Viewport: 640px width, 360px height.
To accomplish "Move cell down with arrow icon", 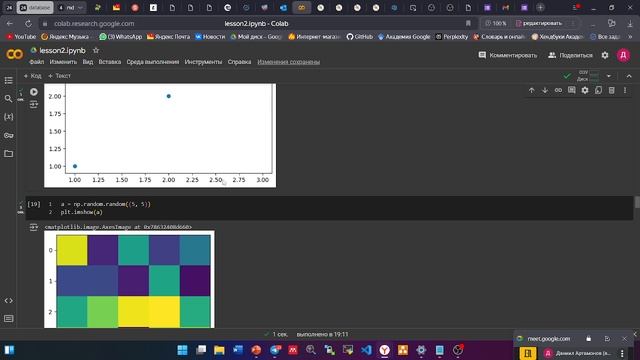I will pos(545,90).
